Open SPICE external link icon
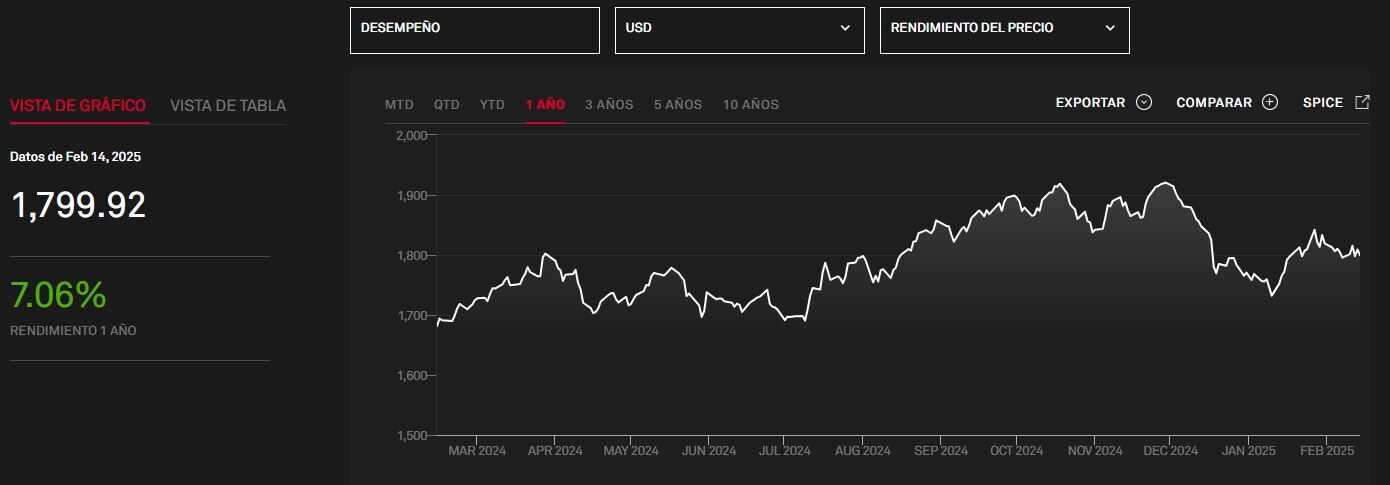 click(1361, 102)
